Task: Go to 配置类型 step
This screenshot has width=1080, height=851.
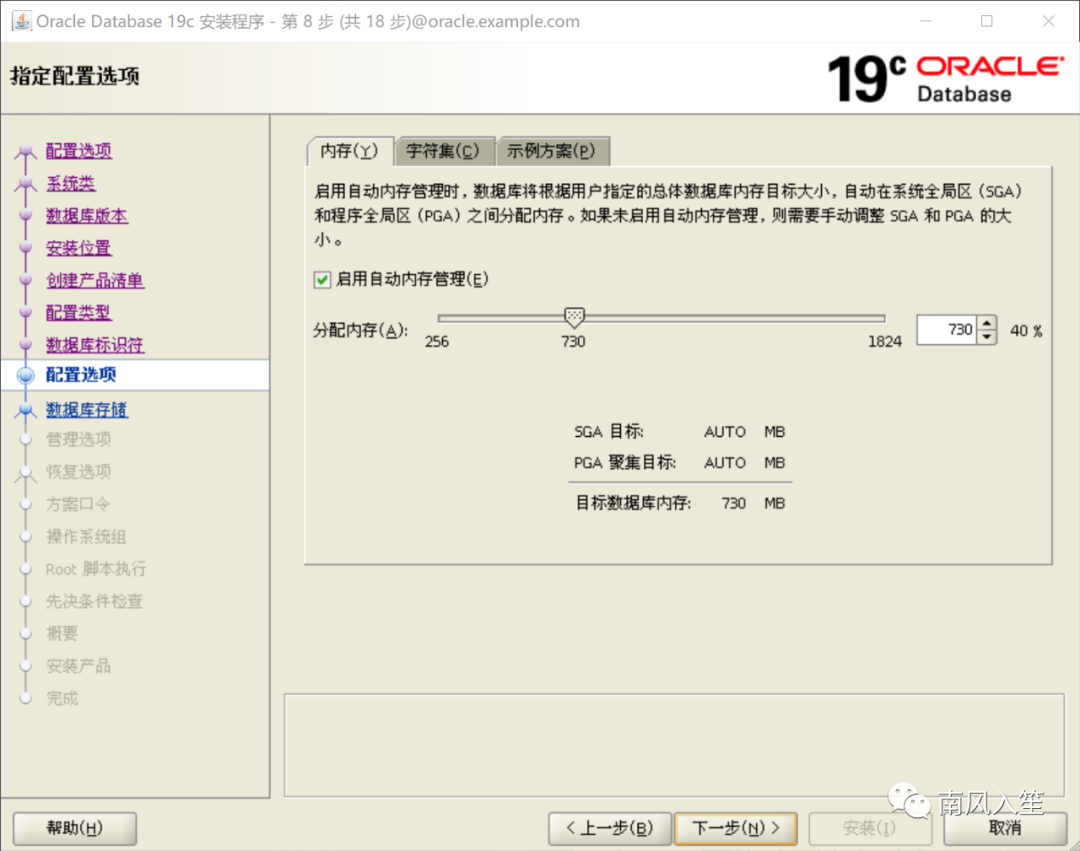Action: [x=79, y=313]
